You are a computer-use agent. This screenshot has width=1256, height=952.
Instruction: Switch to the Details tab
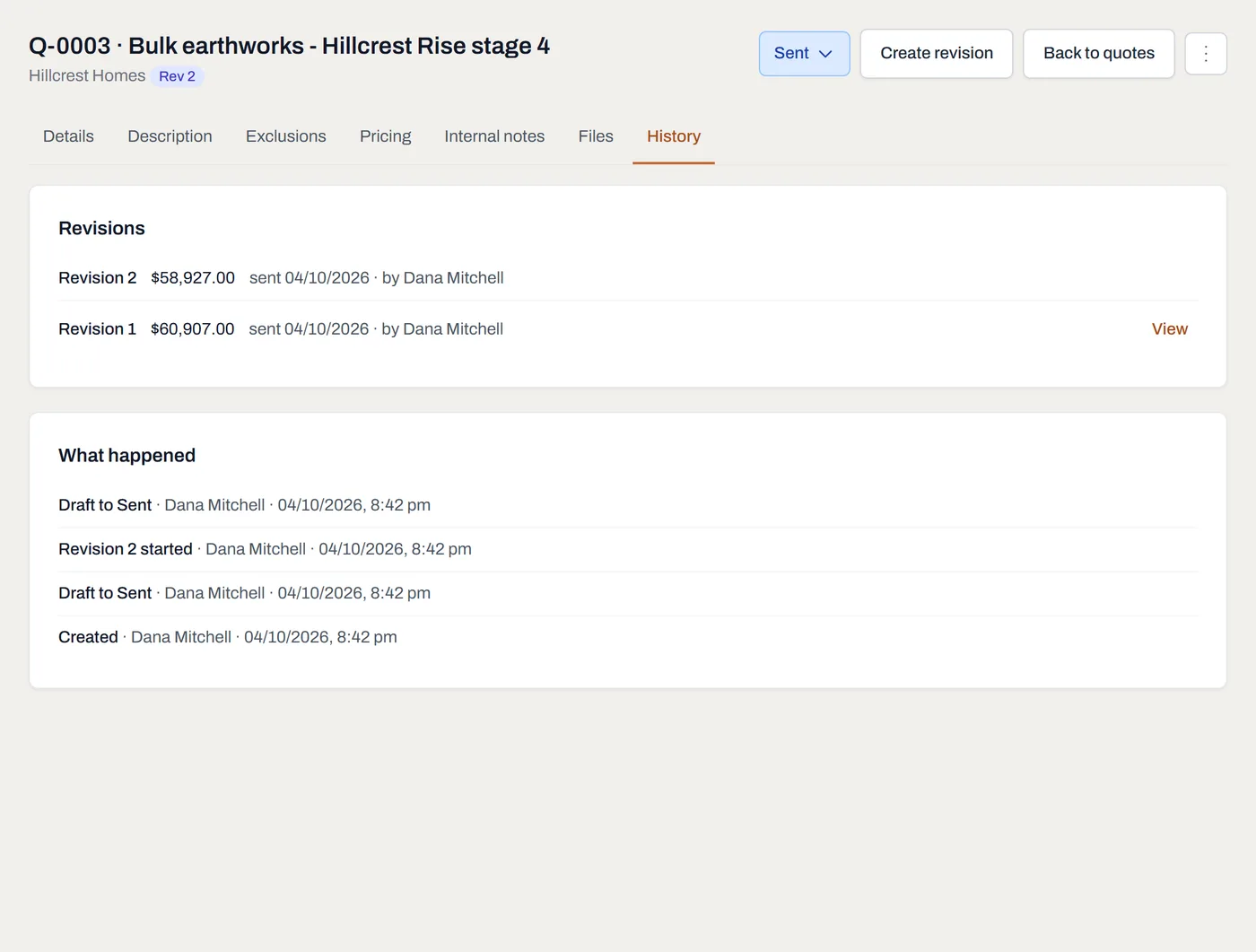pos(68,136)
